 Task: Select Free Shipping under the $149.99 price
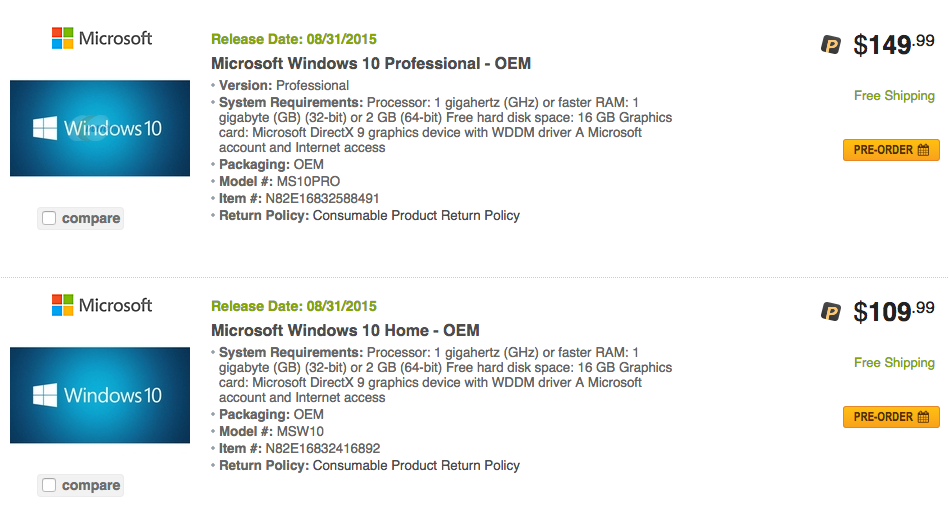(894, 96)
